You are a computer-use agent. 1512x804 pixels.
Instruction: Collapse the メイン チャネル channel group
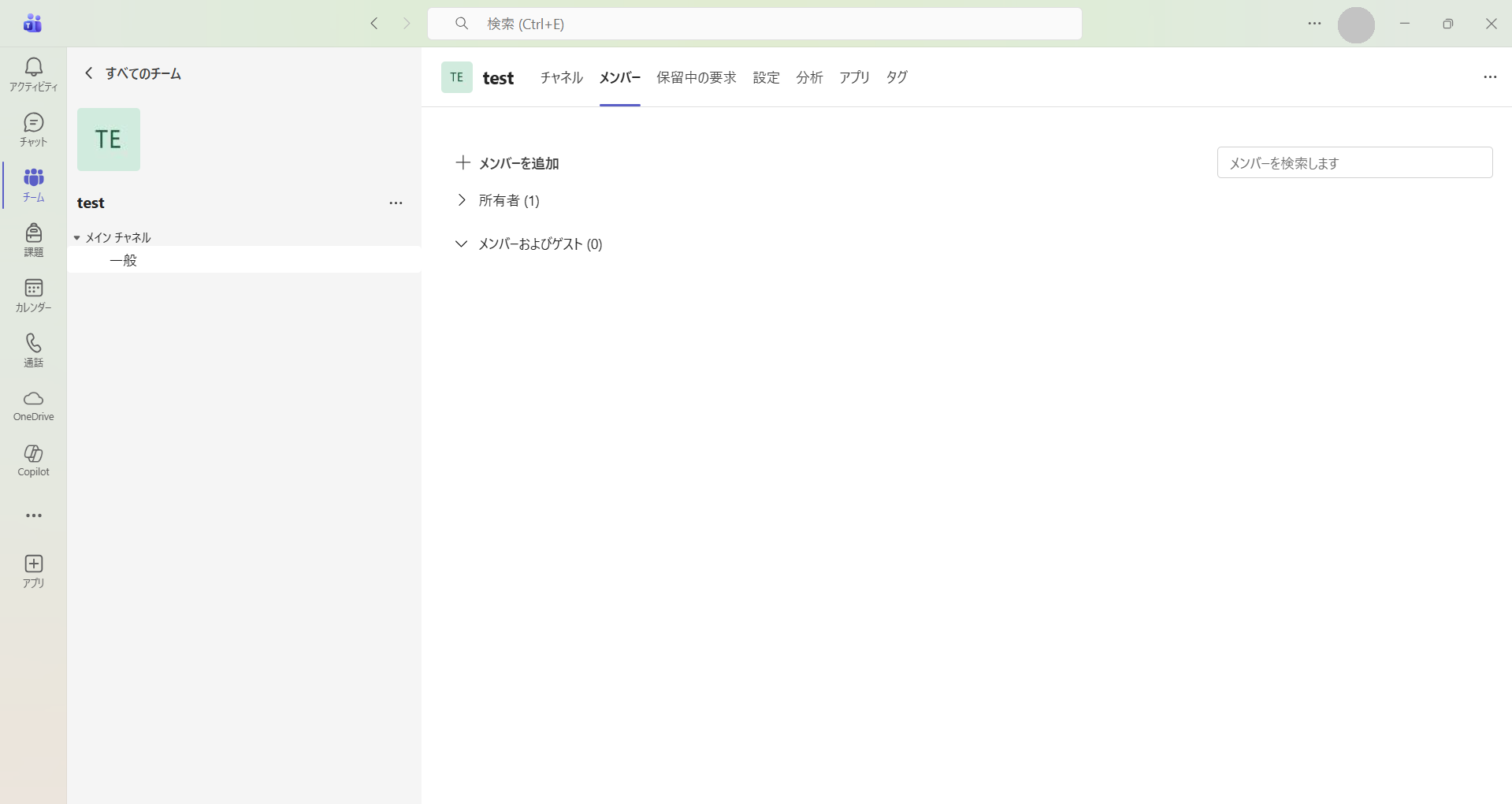coord(77,237)
